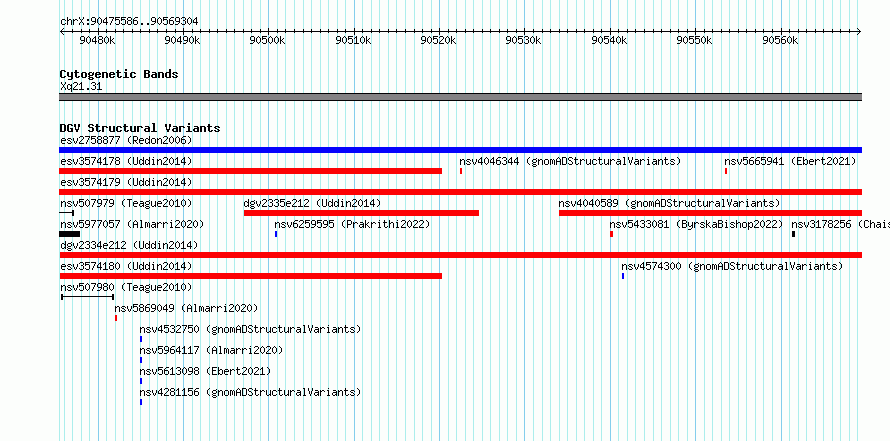Click the red esv3574179 variant bar
Image resolution: width=890 pixels, height=441 pixels.
point(460,192)
